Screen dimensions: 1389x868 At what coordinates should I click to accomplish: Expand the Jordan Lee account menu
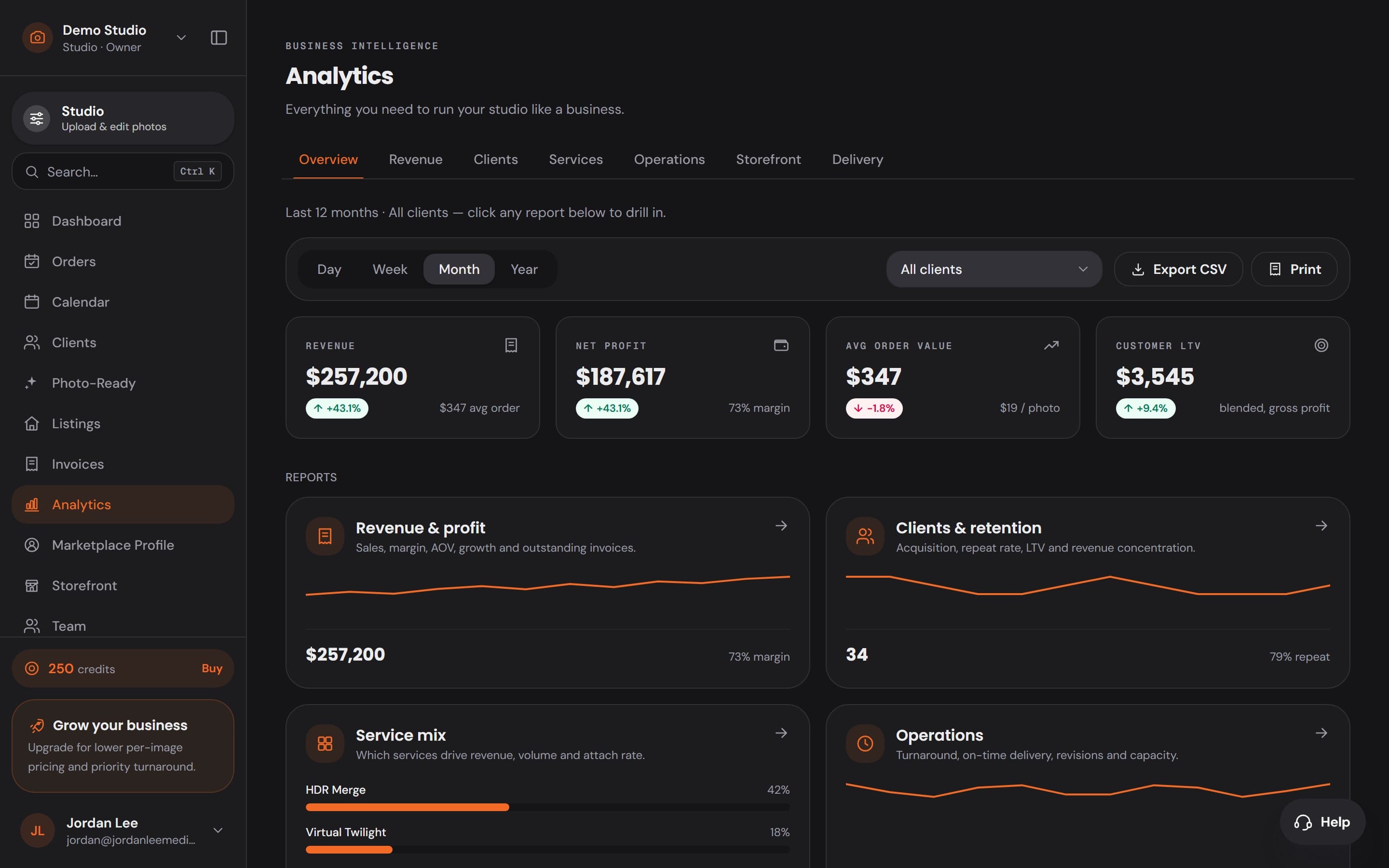point(218,830)
